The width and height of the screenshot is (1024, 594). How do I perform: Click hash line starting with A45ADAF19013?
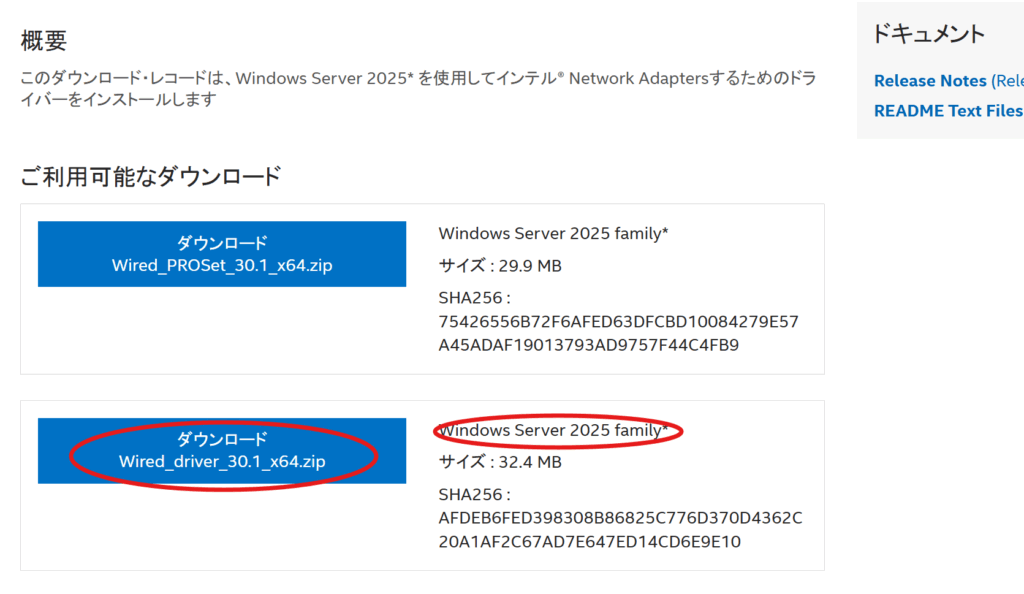(x=588, y=345)
